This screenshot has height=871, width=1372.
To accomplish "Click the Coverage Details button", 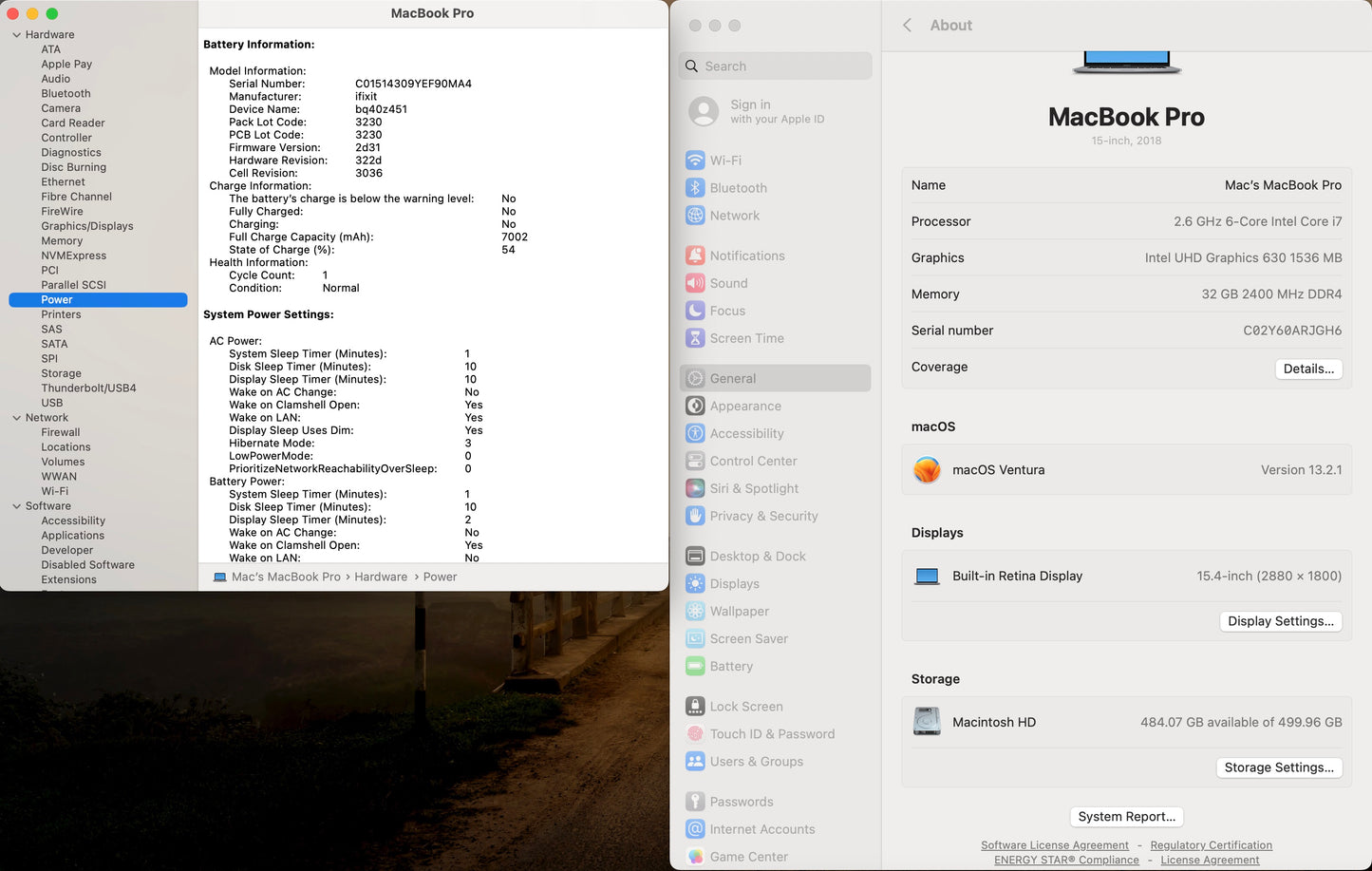I will tap(1307, 369).
